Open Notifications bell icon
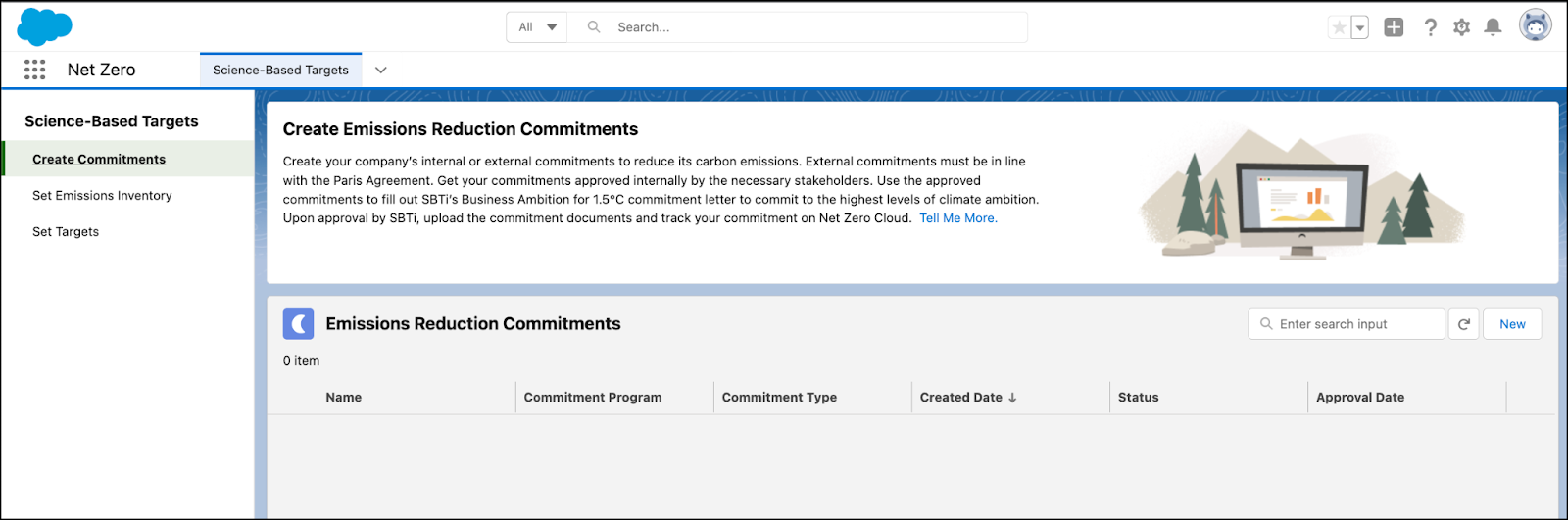Screen dimensions: 1568x520 tap(1493, 27)
